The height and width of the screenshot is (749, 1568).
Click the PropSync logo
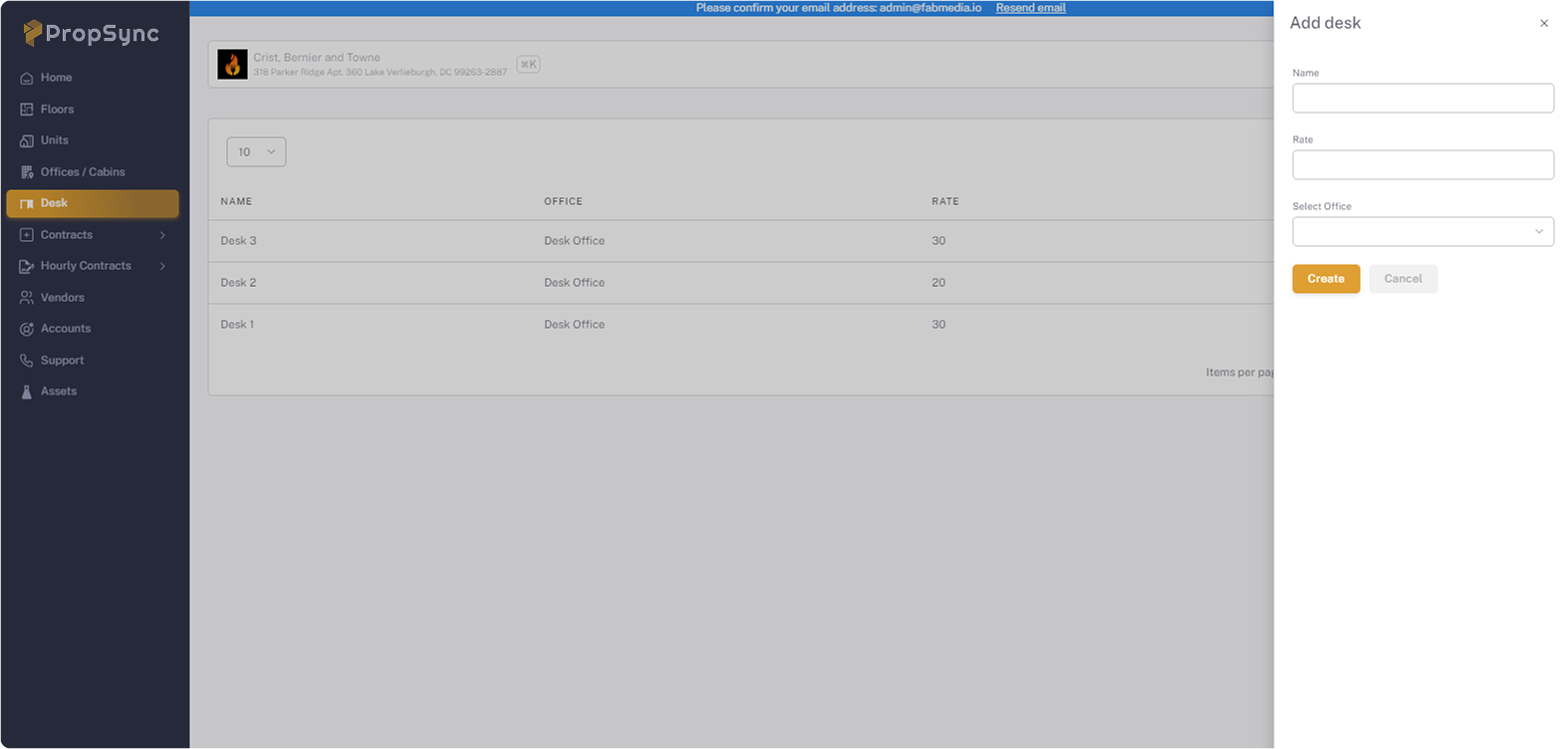tap(91, 33)
